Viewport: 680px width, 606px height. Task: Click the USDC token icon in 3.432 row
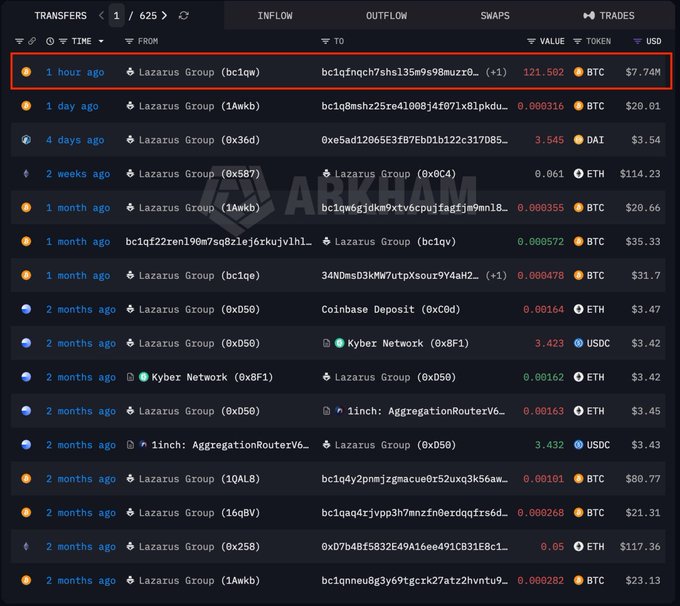click(579, 445)
